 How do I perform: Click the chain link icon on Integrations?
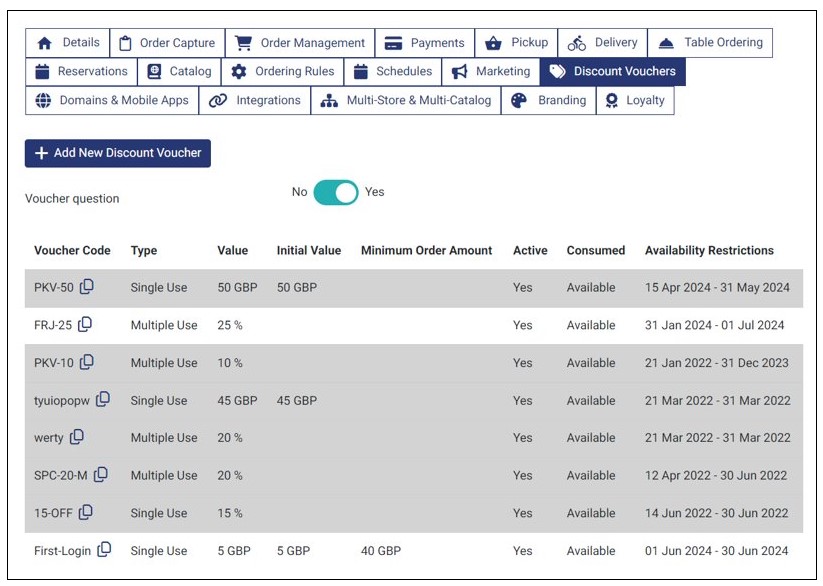(218, 100)
